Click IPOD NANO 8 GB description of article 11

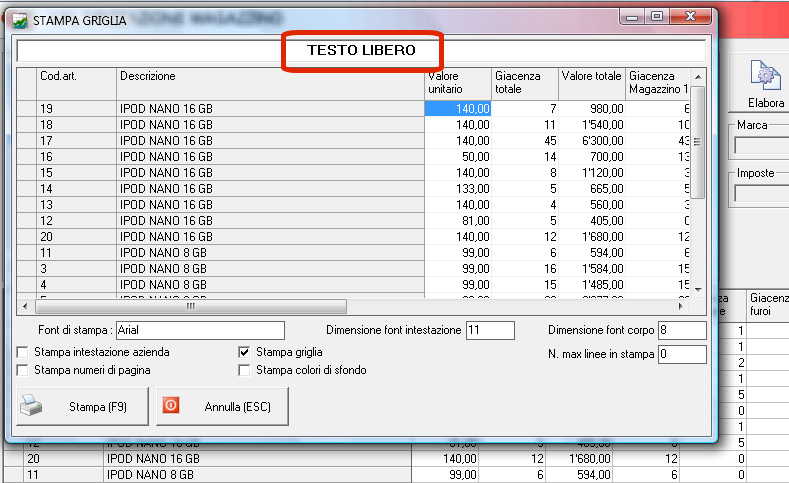pyautogui.click(x=270, y=253)
